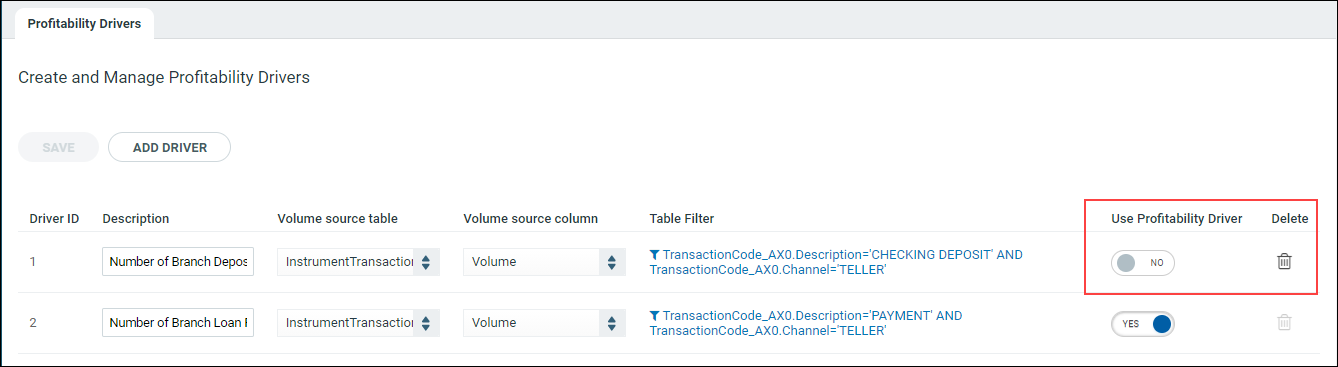Click the Use Profitability Driver column header

tap(1177, 218)
